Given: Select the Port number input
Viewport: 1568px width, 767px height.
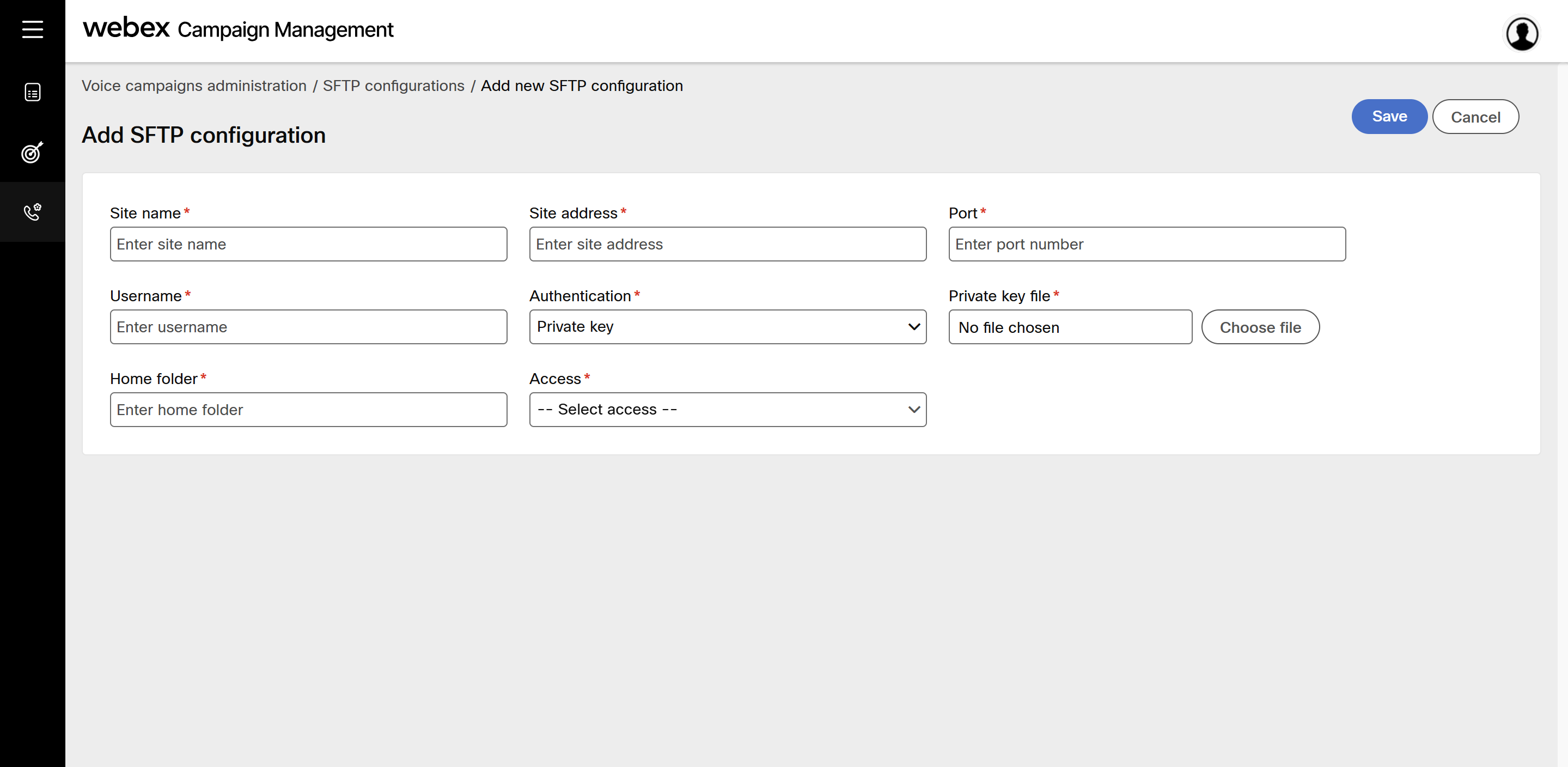Looking at the screenshot, I should click(1146, 244).
